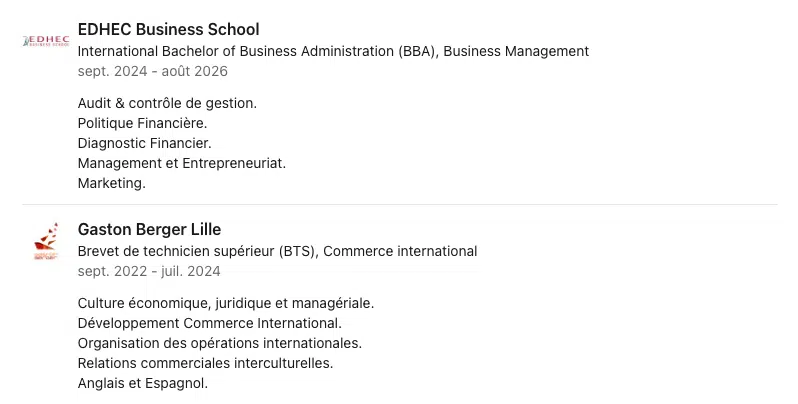Select the sept. 2022 - juil. 2024 dates

(149, 271)
